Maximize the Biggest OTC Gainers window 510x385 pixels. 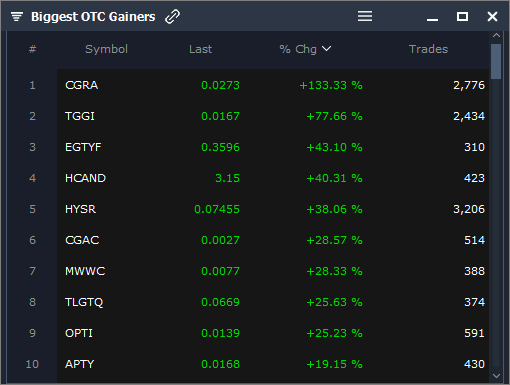pyautogui.click(x=462, y=16)
